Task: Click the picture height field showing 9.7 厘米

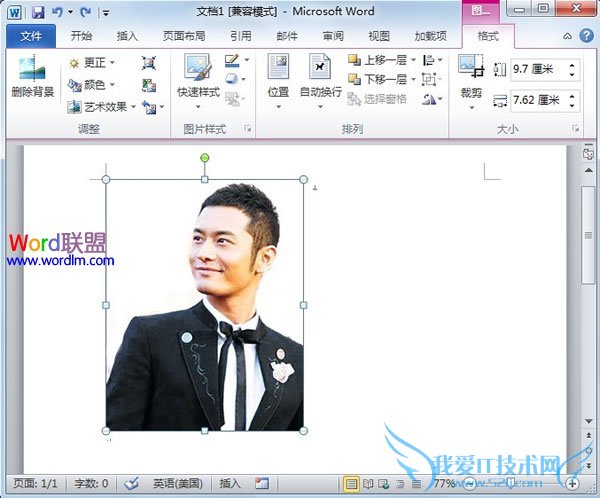Action: pyautogui.click(x=537, y=70)
